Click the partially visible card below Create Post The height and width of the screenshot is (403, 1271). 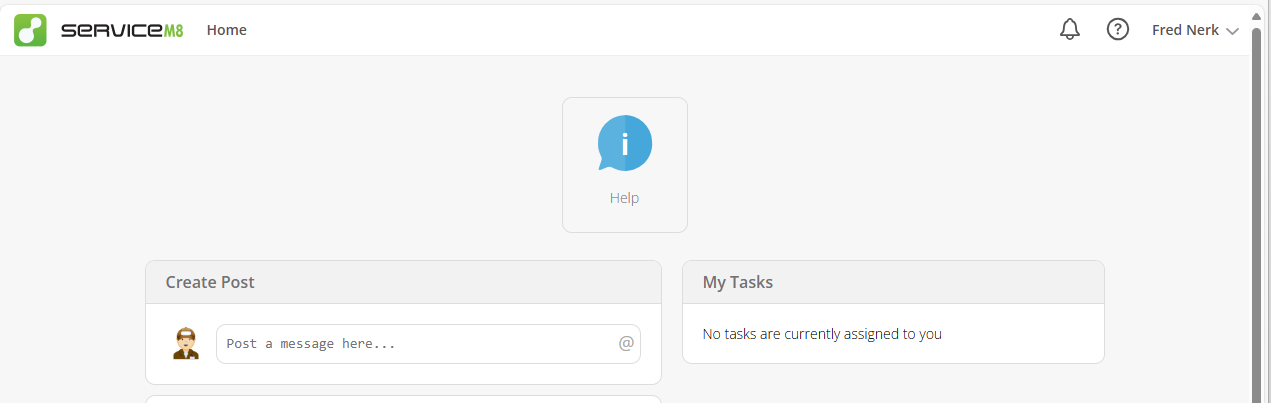[x=403, y=399]
